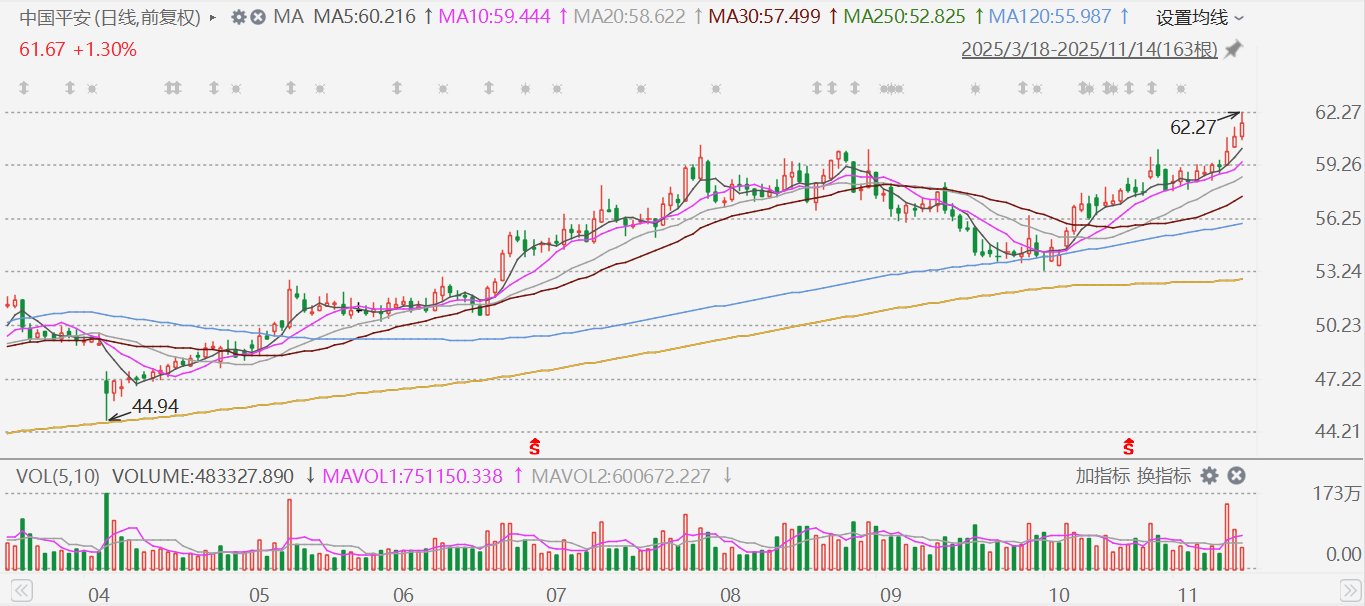Screen dimensions: 1365x606
Task: Click the pin icon beside the date range
Action: 1233,49
